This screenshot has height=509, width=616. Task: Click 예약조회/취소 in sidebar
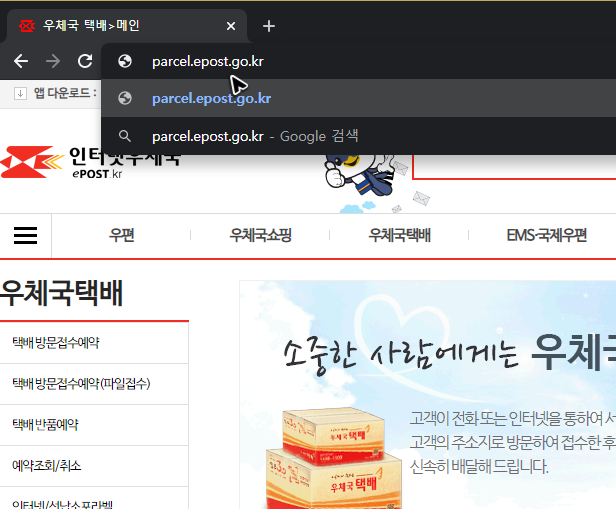[46, 466]
